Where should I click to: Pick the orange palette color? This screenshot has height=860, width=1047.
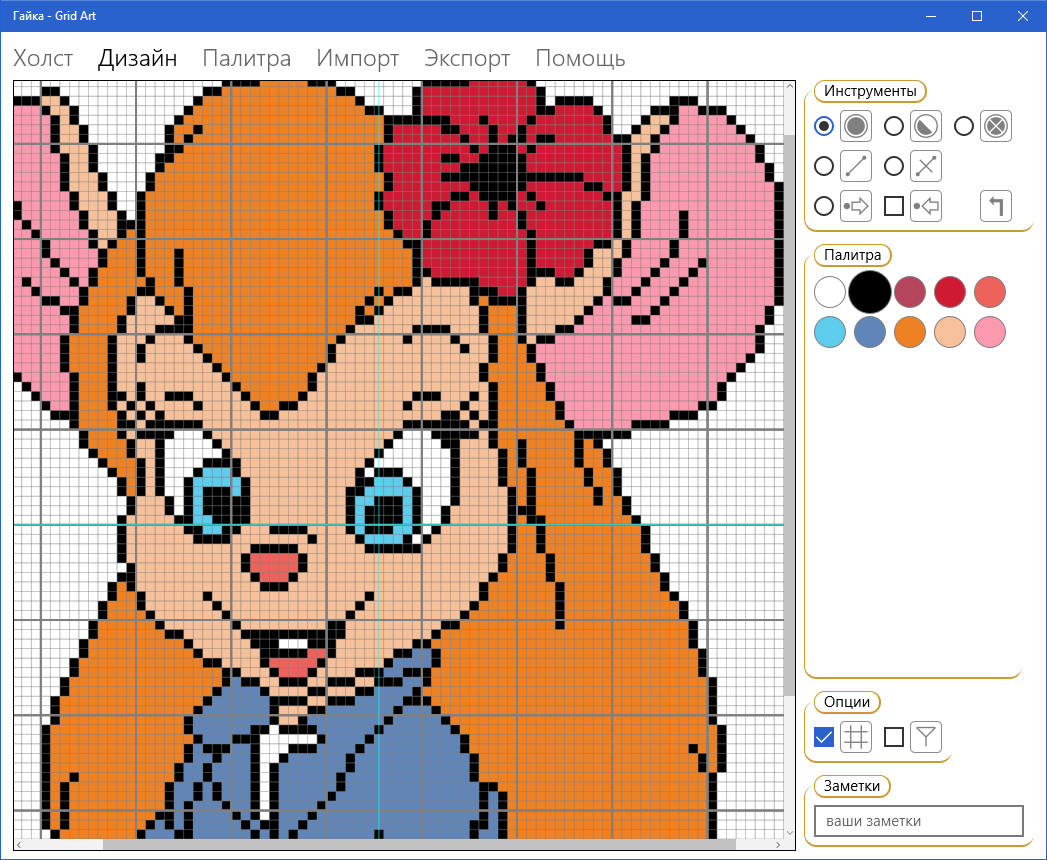tap(910, 333)
